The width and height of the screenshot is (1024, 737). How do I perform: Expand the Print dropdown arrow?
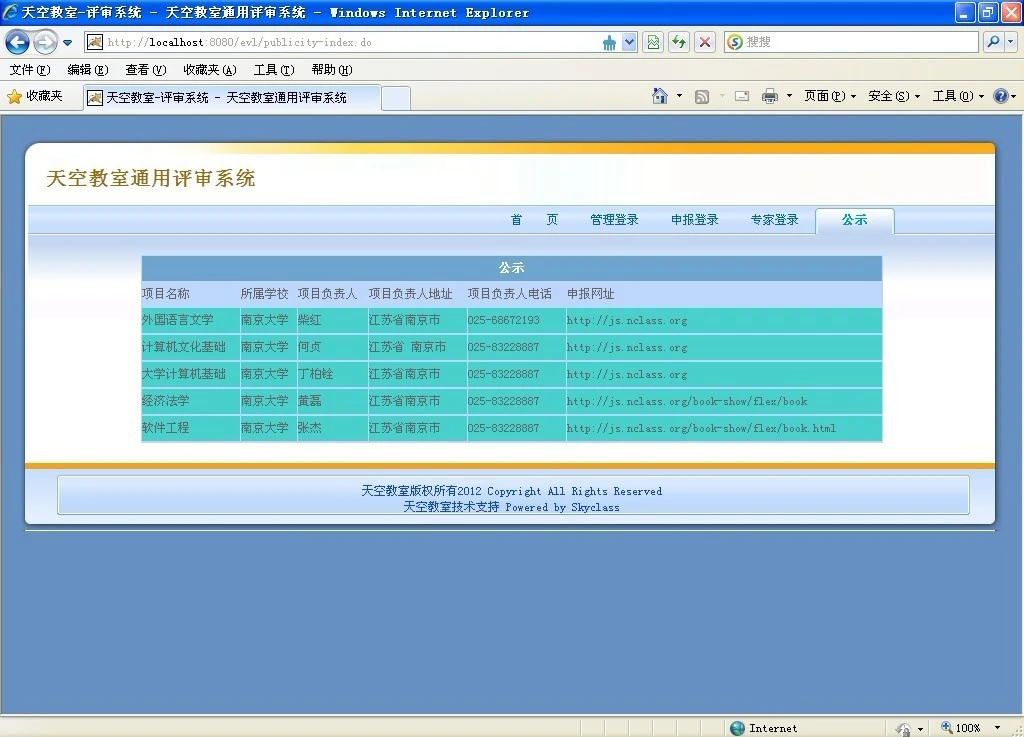point(790,97)
